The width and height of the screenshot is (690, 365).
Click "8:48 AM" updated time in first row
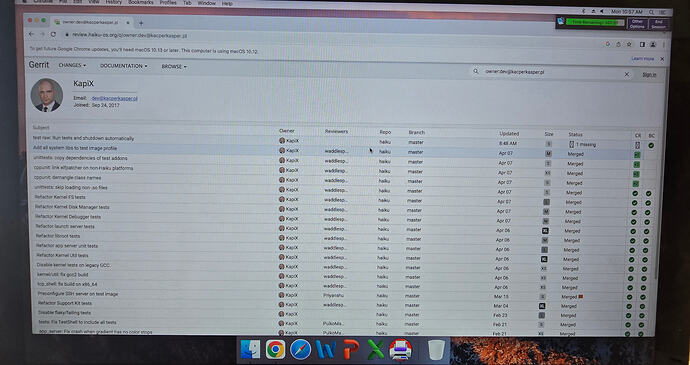click(x=508, y=144)
